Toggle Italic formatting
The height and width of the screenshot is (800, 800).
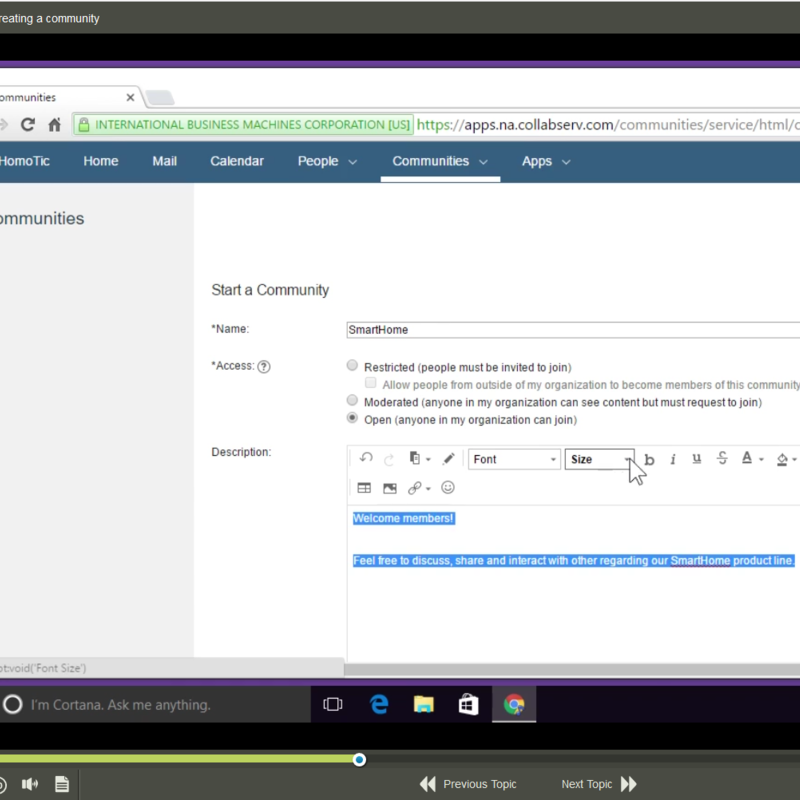(673, 459)
